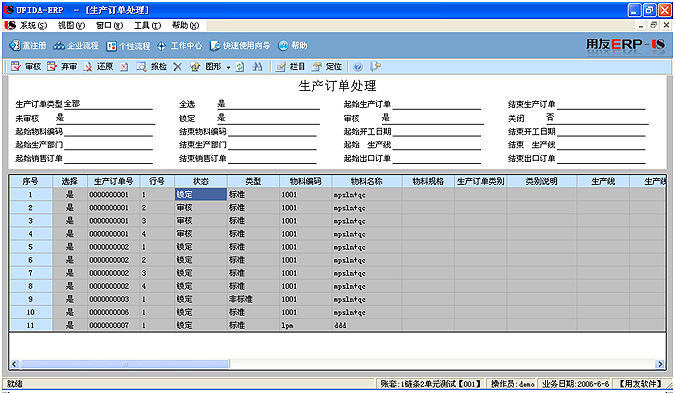Image resolution: width=675 pixels, height=393 pixels.
Task: Click the 物料名称 column header
Action: coord(367,181)
